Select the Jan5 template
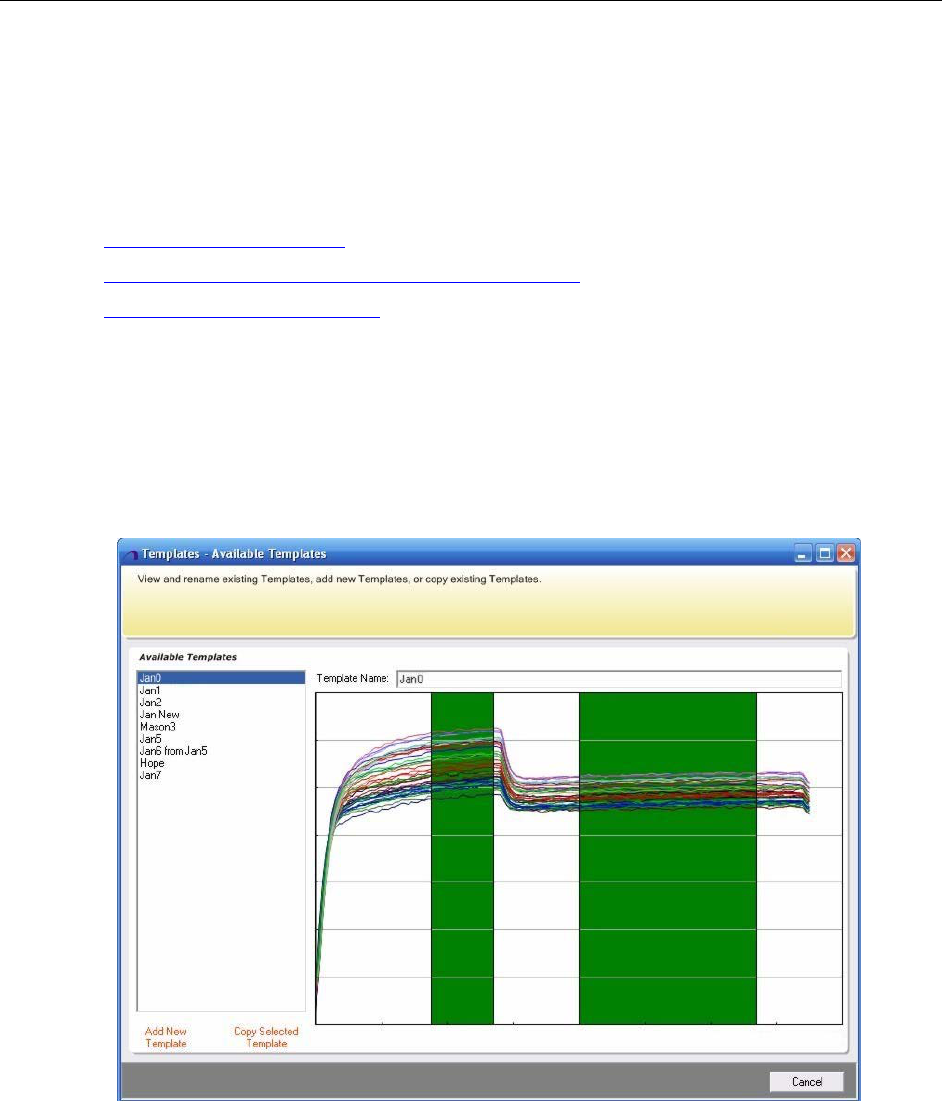The height and width of the screenshot is (1101, 942). click(150, 739)
